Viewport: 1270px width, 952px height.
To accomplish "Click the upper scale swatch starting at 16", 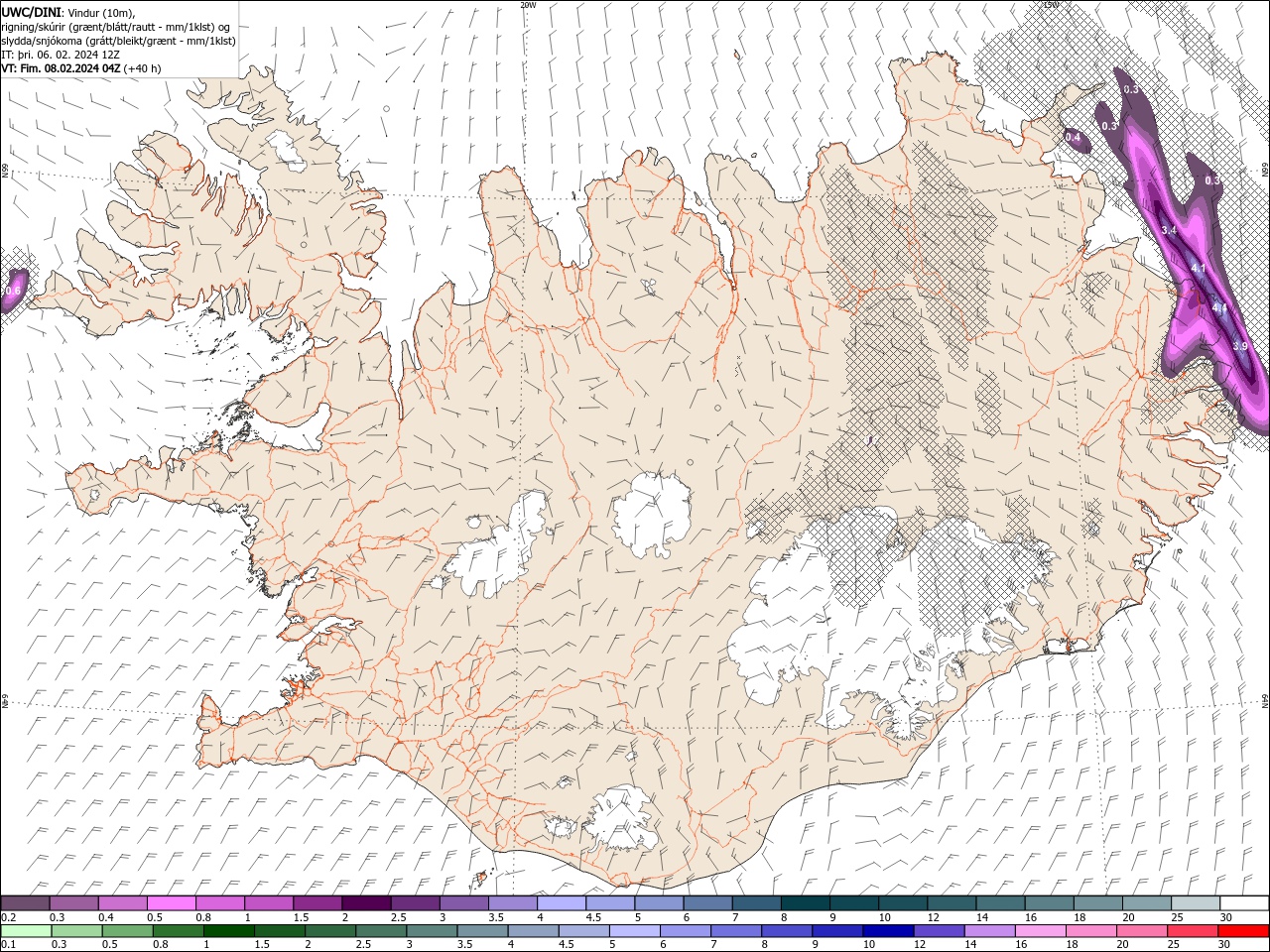I will coord(1050,903).
